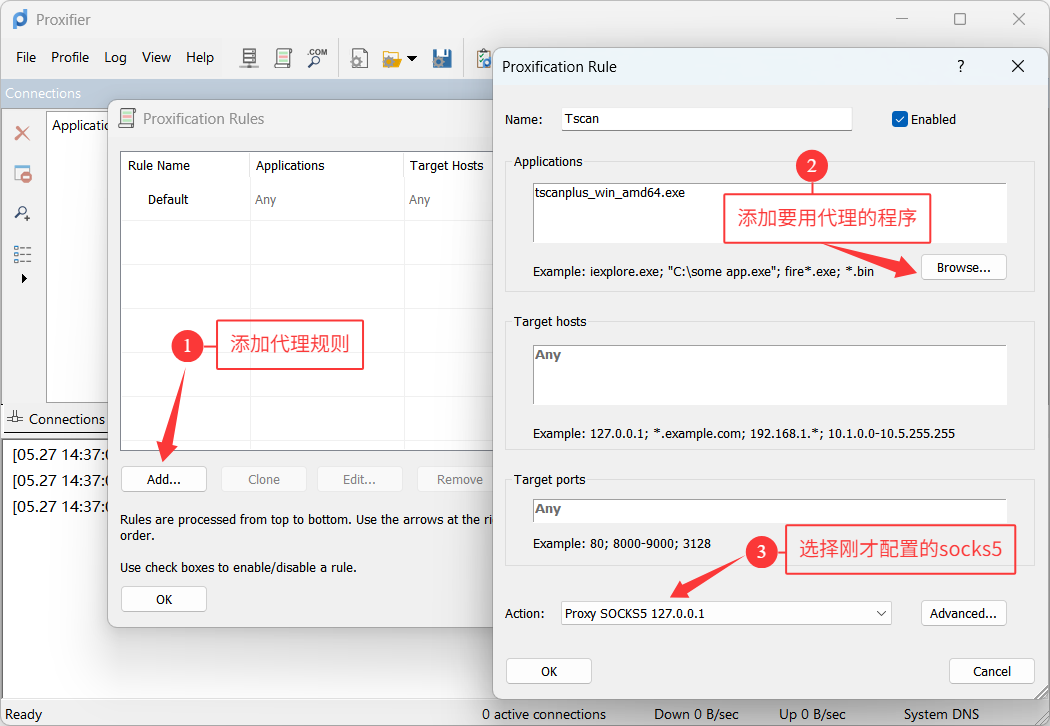Click the magnifier with plus sidebar icon

pos(22,214)
